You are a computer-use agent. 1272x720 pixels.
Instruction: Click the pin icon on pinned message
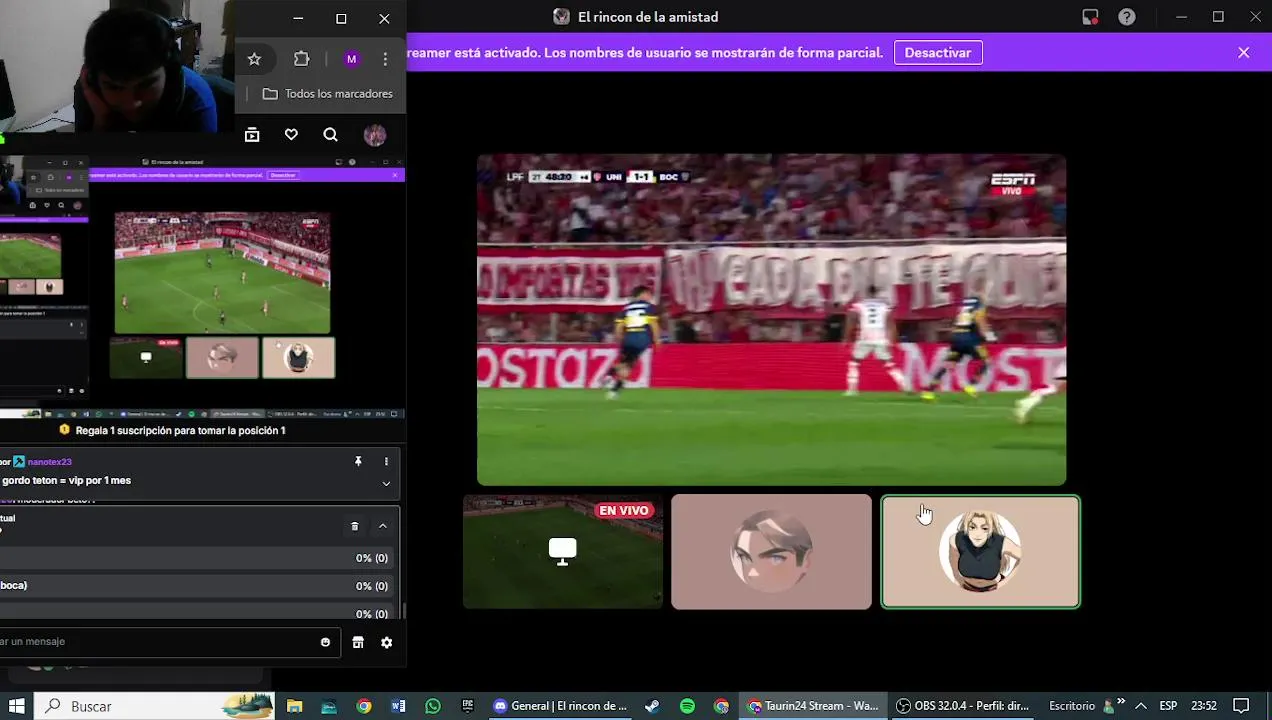pos(358,462)
